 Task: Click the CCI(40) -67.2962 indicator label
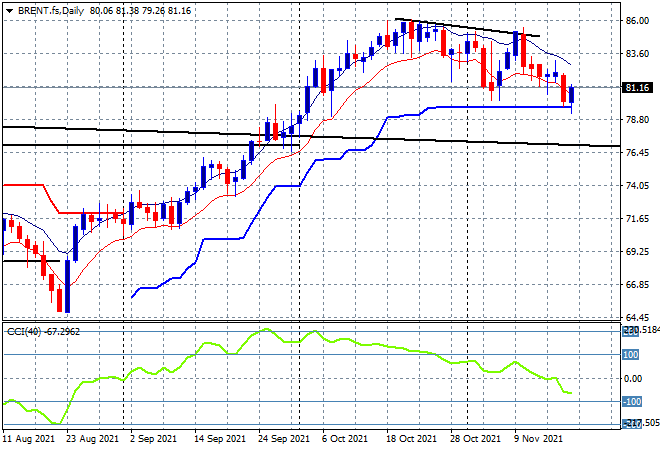[x=43, y=332]
